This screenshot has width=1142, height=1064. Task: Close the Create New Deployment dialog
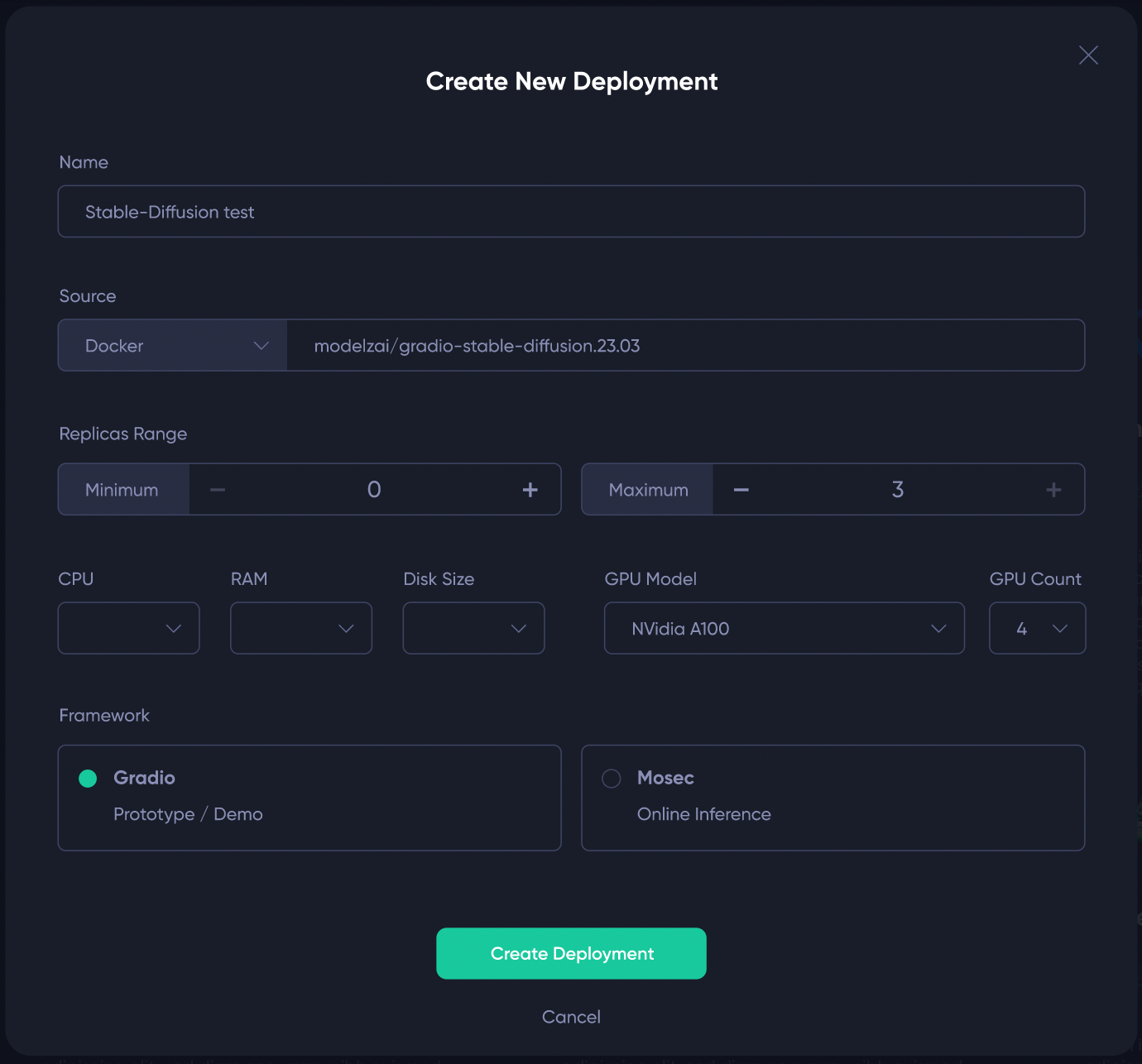1088,55
